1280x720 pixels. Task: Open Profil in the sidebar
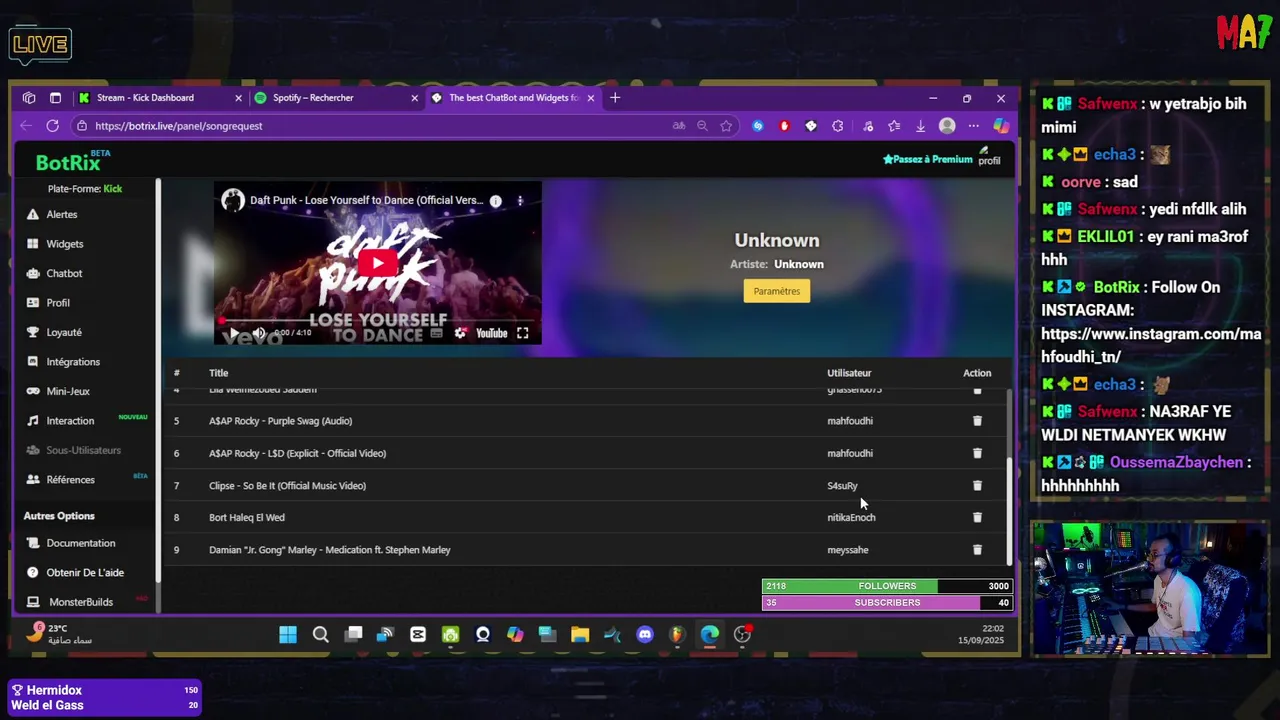point(58,303)
